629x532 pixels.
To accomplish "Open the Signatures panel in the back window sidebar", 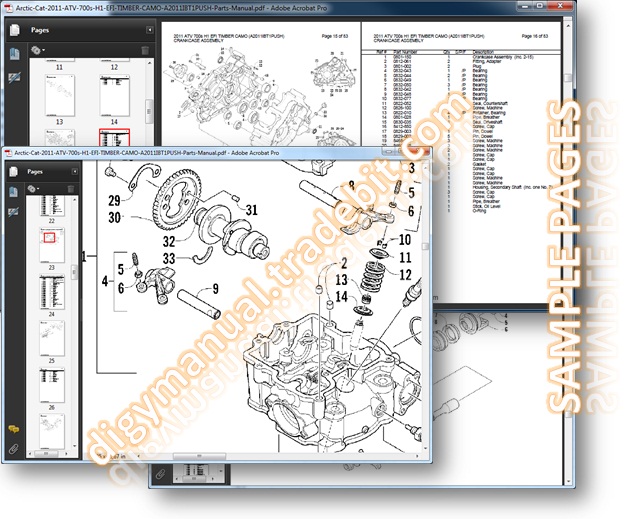I will point(15,76).
